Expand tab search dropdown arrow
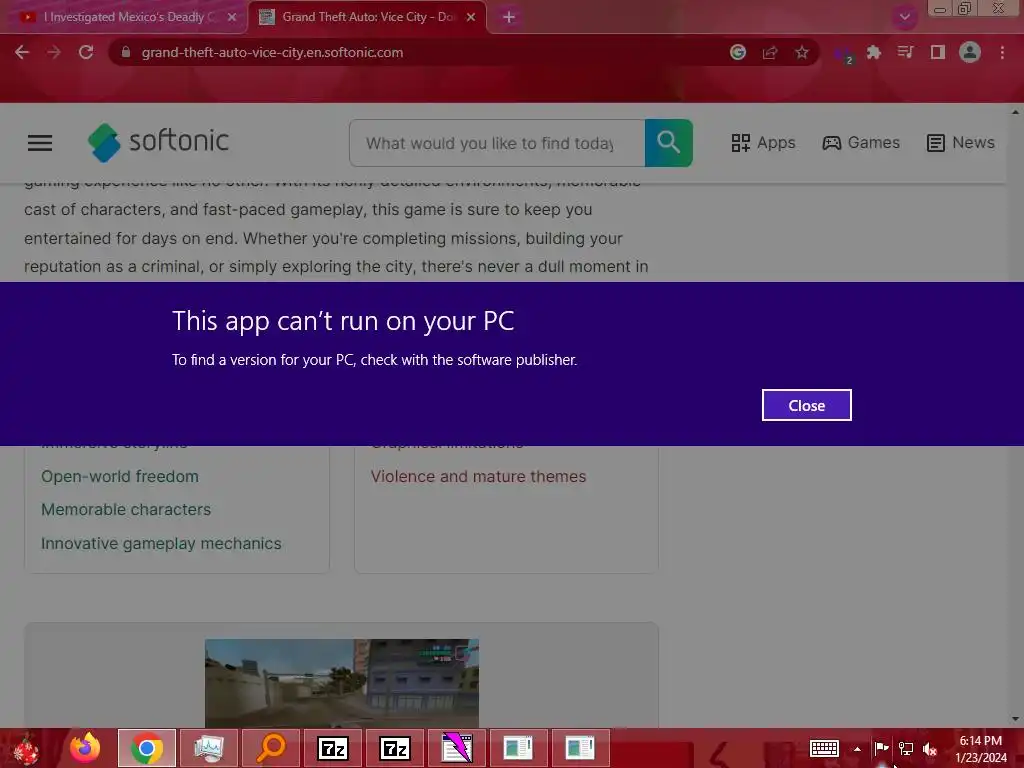This screenshot has height=768, width=1024. (x=904, y=17)
